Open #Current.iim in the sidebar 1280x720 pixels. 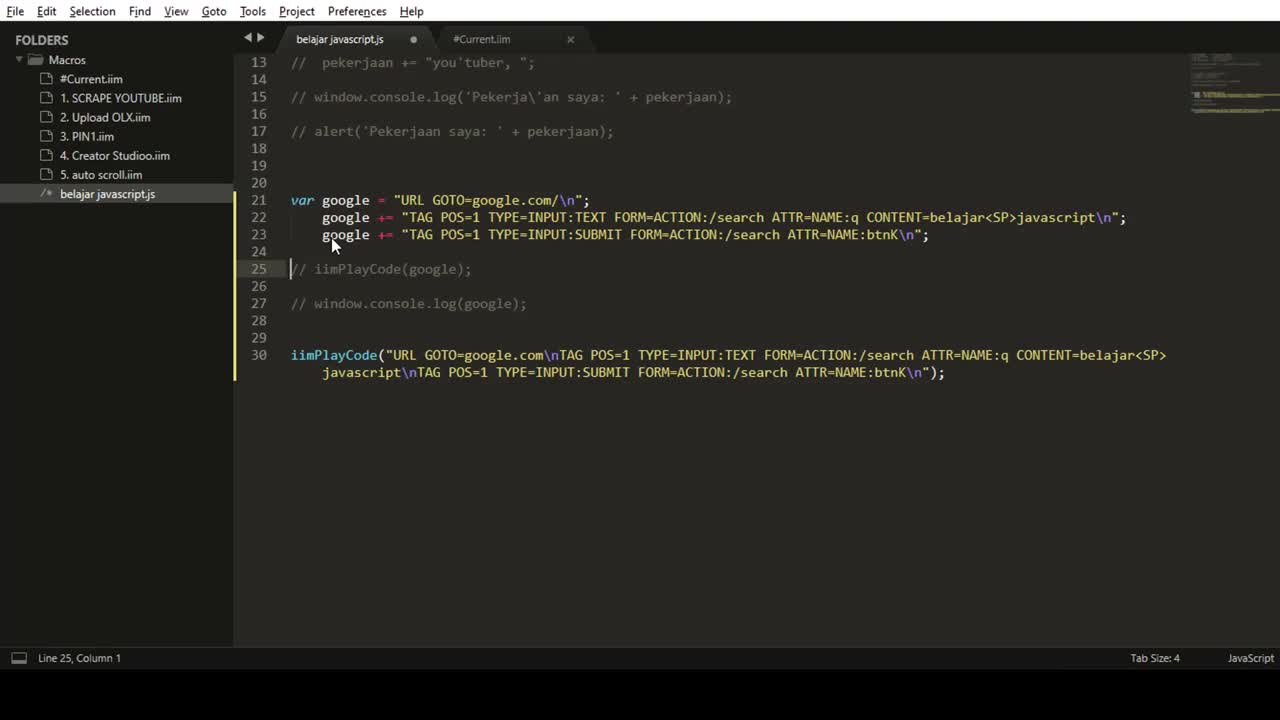point(91,79)
